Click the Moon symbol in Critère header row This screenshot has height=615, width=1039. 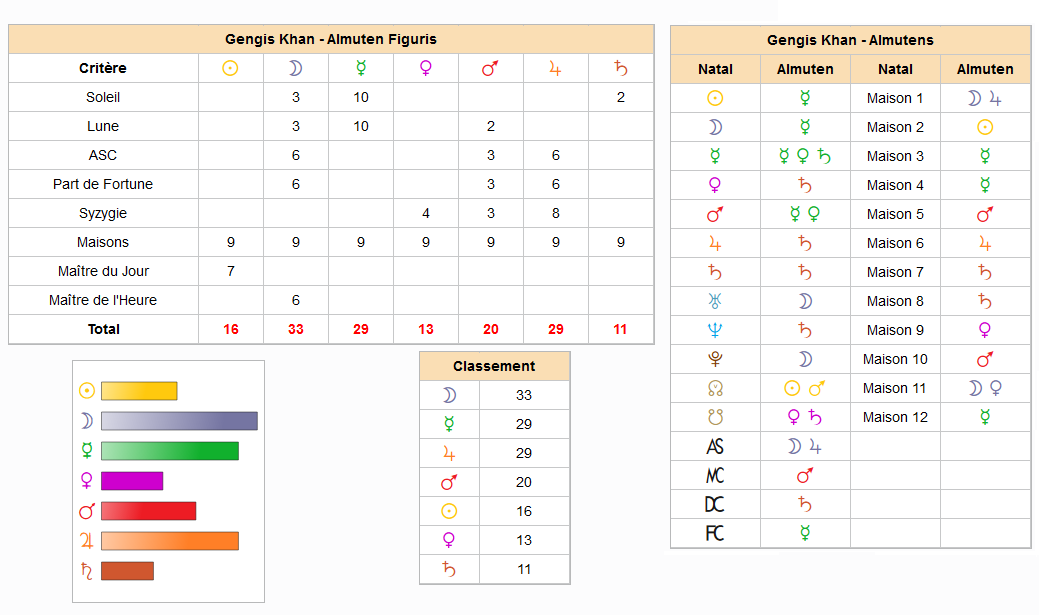click(296, 68)
